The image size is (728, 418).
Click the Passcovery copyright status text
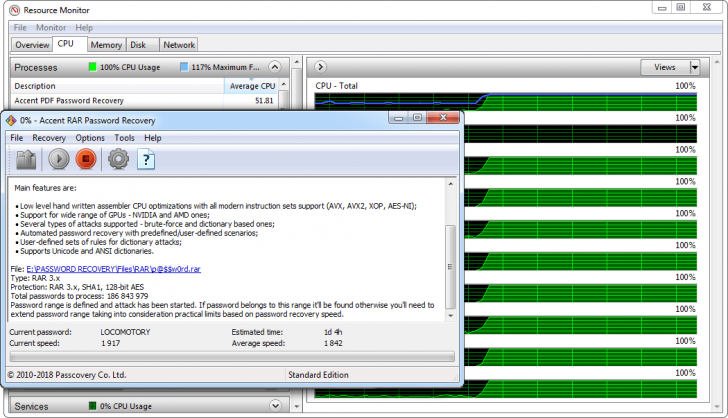pos(67,375)
